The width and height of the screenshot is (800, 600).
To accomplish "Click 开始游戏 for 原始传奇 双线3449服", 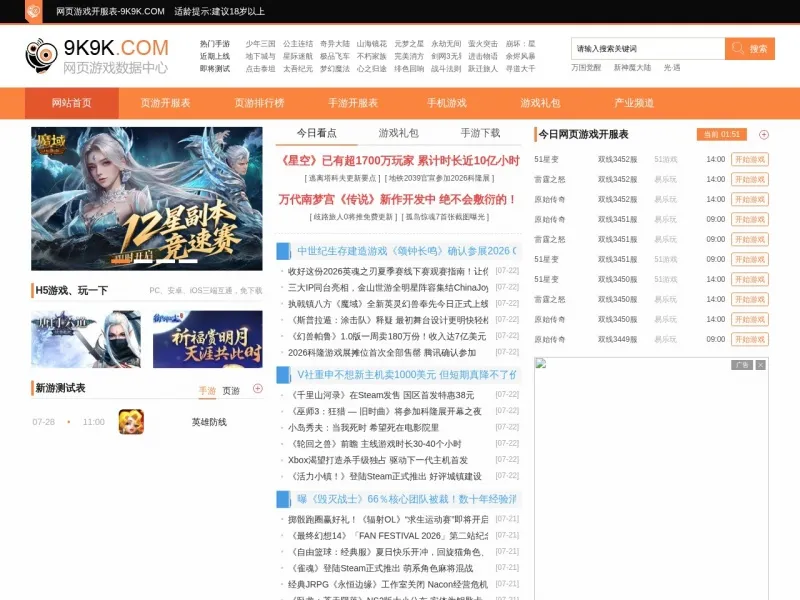I will point(750,339).
